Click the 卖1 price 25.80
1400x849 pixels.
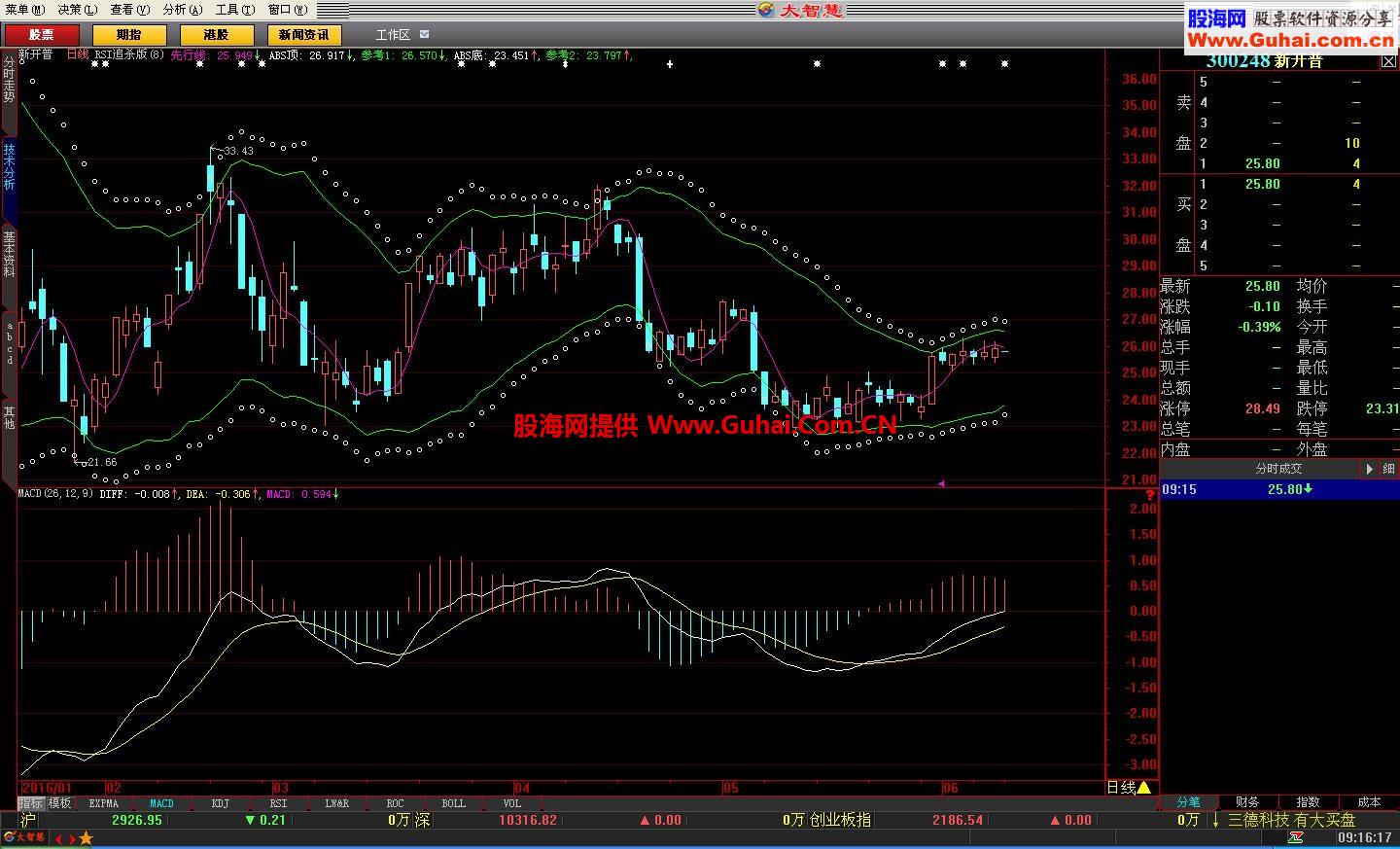(x=1263, y=163)
